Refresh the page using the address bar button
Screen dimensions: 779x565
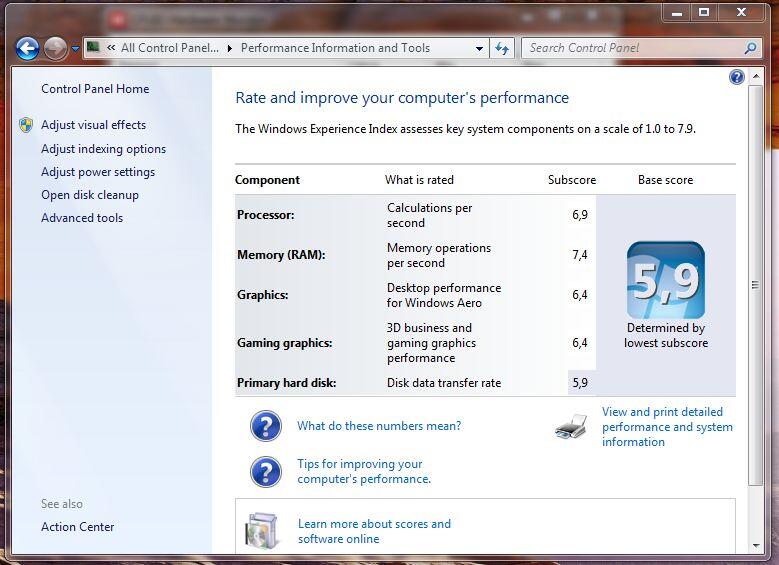[x=502, y=49]
